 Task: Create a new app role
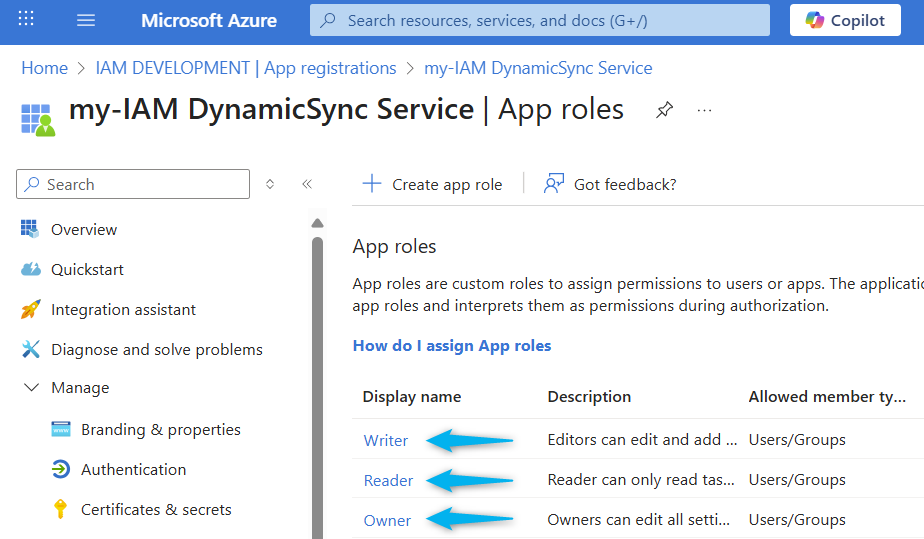433,184
